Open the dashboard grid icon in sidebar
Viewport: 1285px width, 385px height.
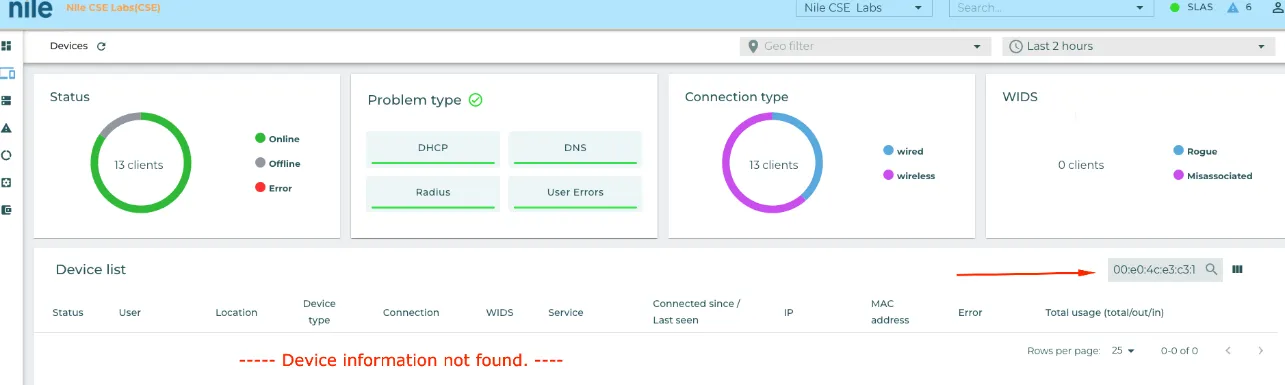[6, 46]
